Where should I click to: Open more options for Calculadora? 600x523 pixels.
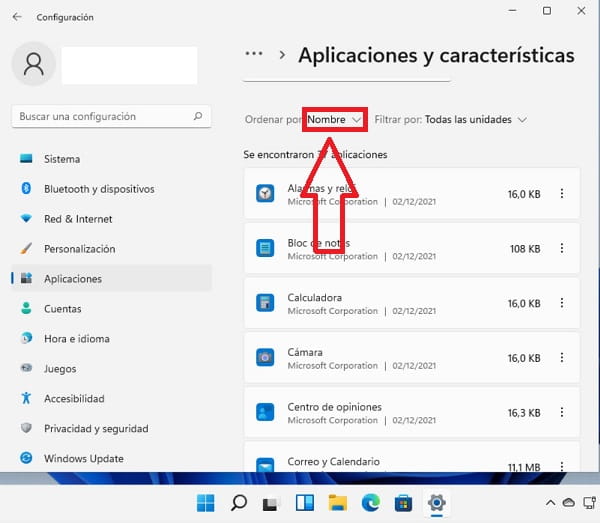coord(562,303)
